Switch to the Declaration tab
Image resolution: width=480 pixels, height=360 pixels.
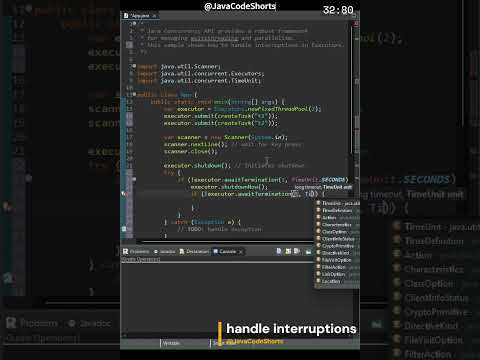point(194,251)
